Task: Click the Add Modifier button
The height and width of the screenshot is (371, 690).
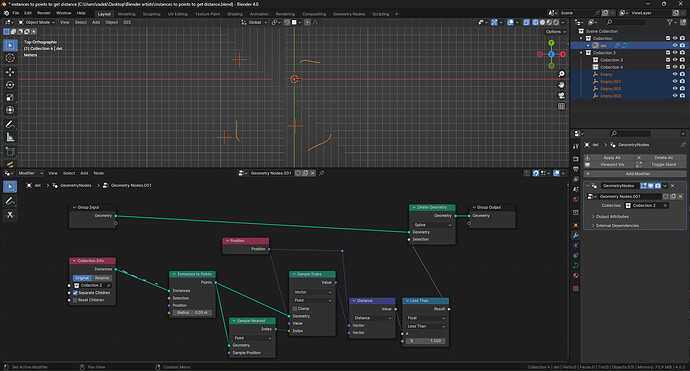Action: [x=635, y=174]
